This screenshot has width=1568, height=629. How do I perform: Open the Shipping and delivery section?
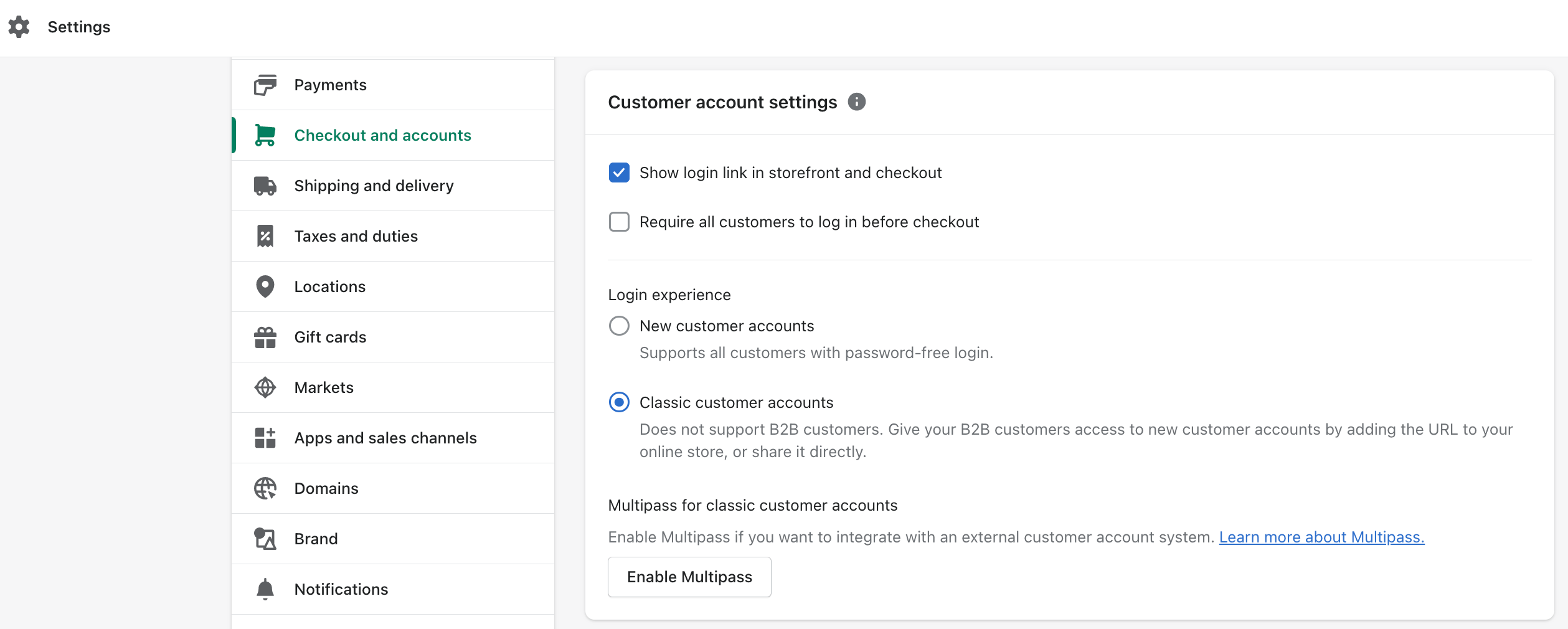point(374,186)
